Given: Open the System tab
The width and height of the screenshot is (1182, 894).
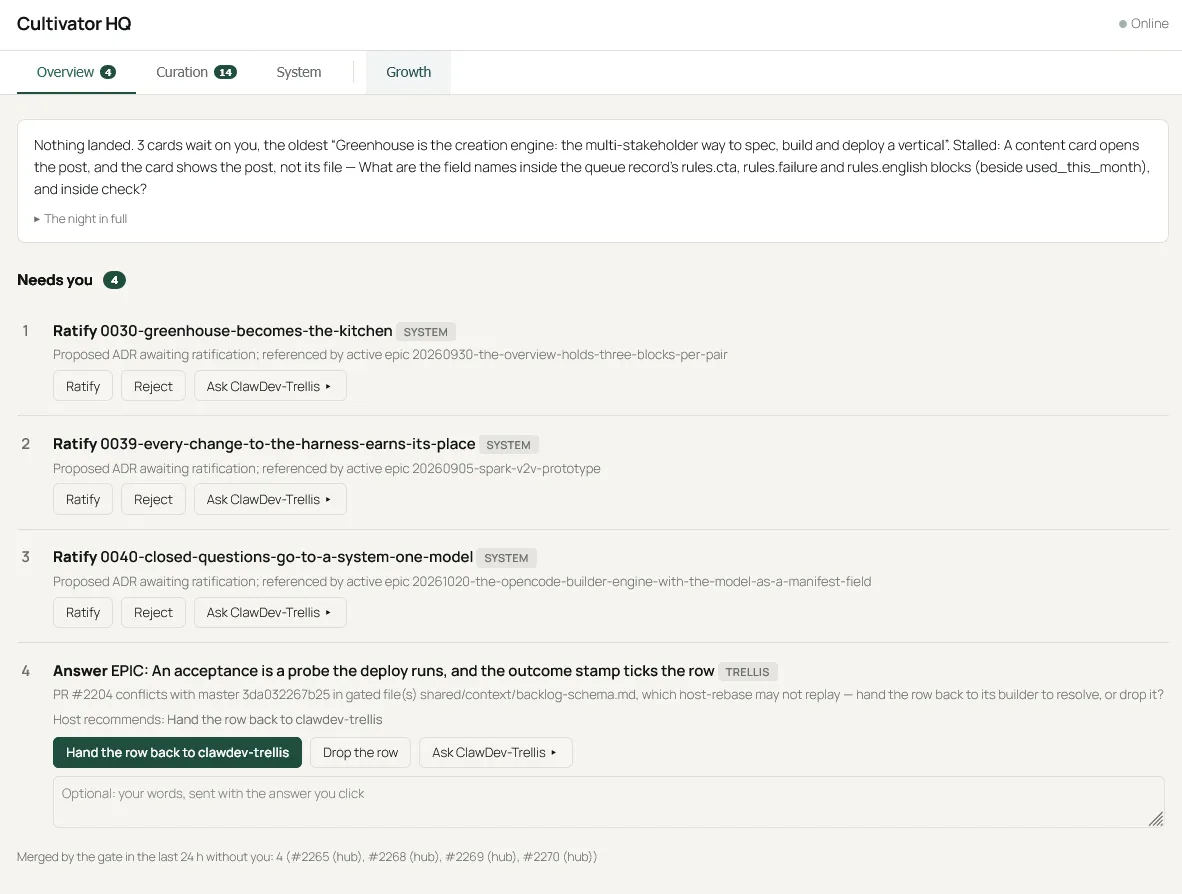Looking at the screenshot, I should 299,72.
